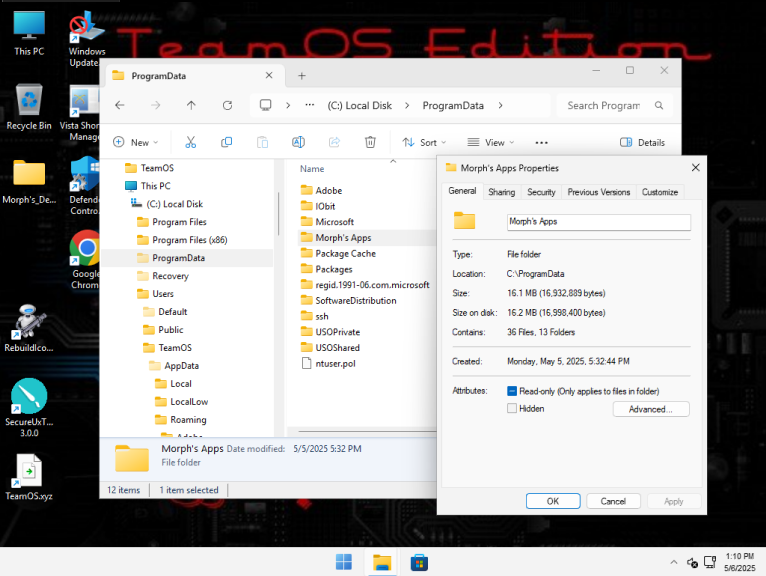The width and height of the screenshot is (766, 576).
Task: Open Microsoft Store on the taskbar
Action: coord(419,562)
